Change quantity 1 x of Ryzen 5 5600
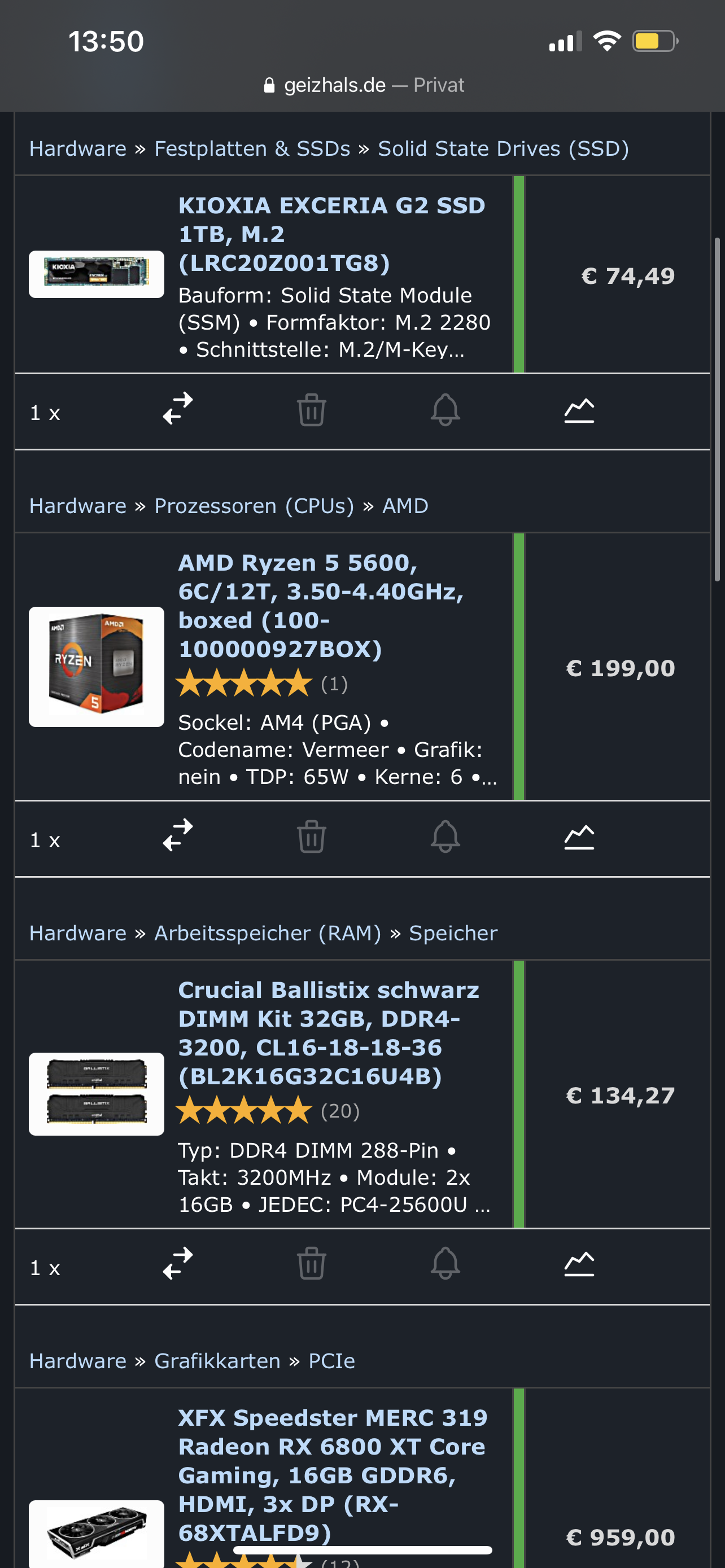This screenshot has height=1568, width=725. (45, 840)
